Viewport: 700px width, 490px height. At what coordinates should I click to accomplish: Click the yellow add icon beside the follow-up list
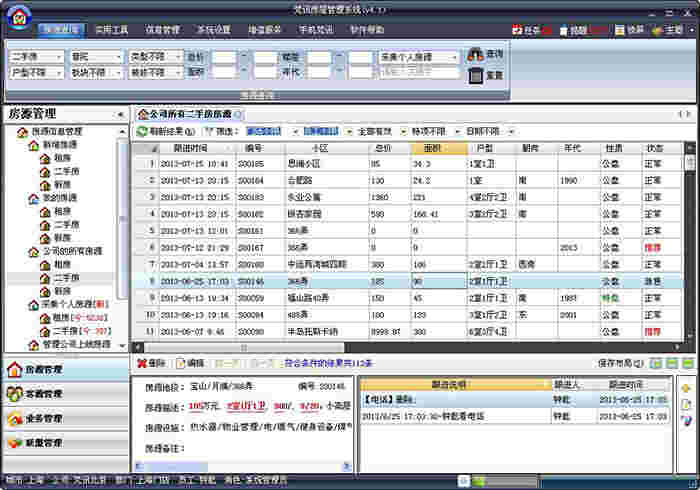click(686, 389)
